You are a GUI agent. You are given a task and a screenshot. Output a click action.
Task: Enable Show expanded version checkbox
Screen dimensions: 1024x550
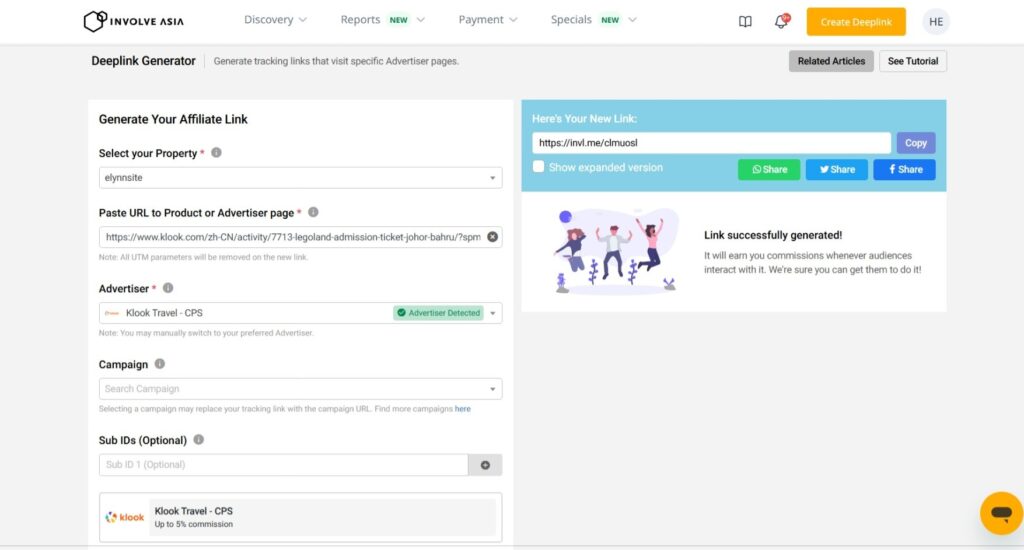pos(539,167)
